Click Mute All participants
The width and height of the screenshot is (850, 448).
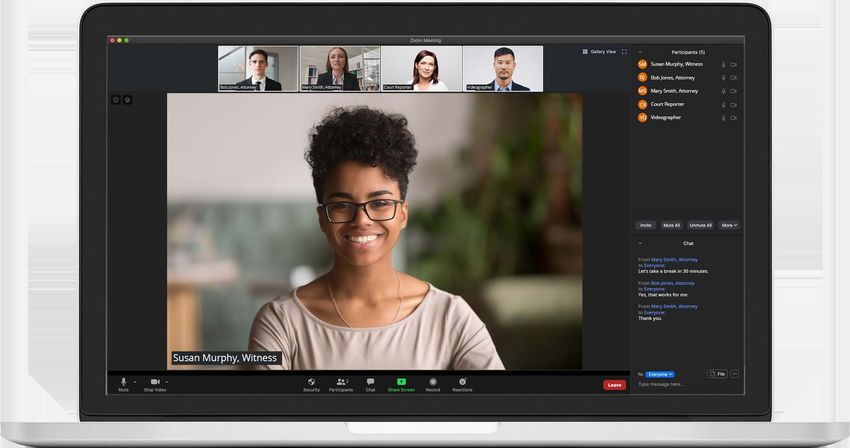click(x=671, y=225)
